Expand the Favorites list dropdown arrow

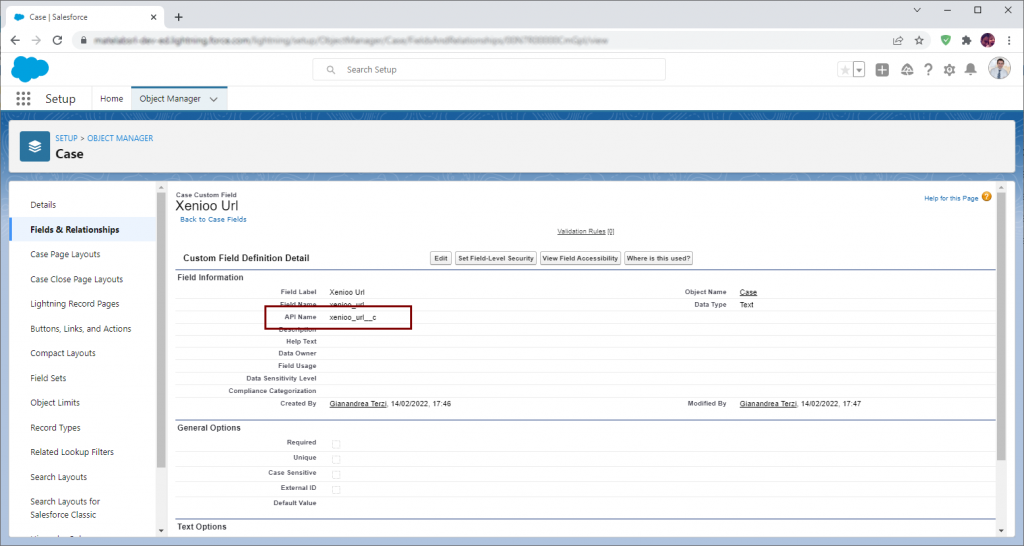[859, 69]
